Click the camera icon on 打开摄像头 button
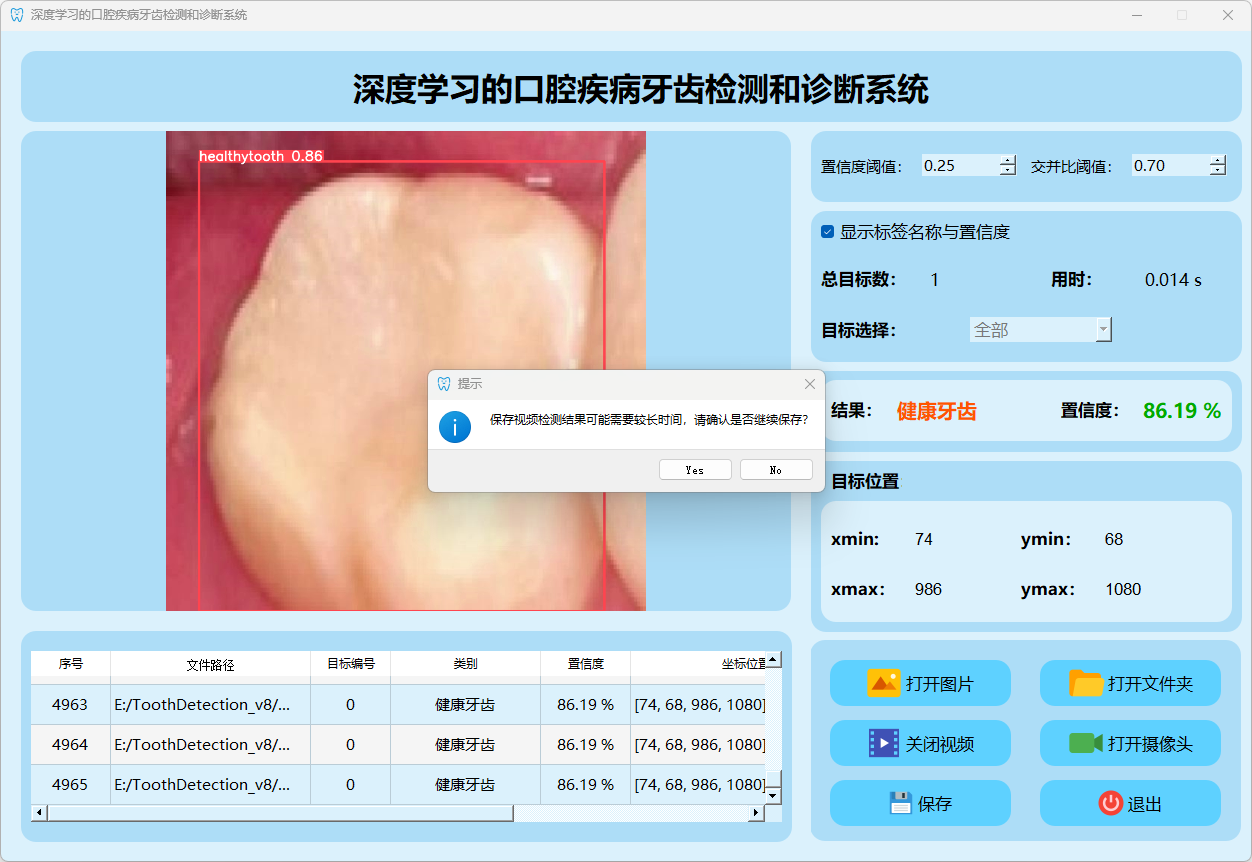The width and height of the screenshot is (1252, 862). 1085,743
